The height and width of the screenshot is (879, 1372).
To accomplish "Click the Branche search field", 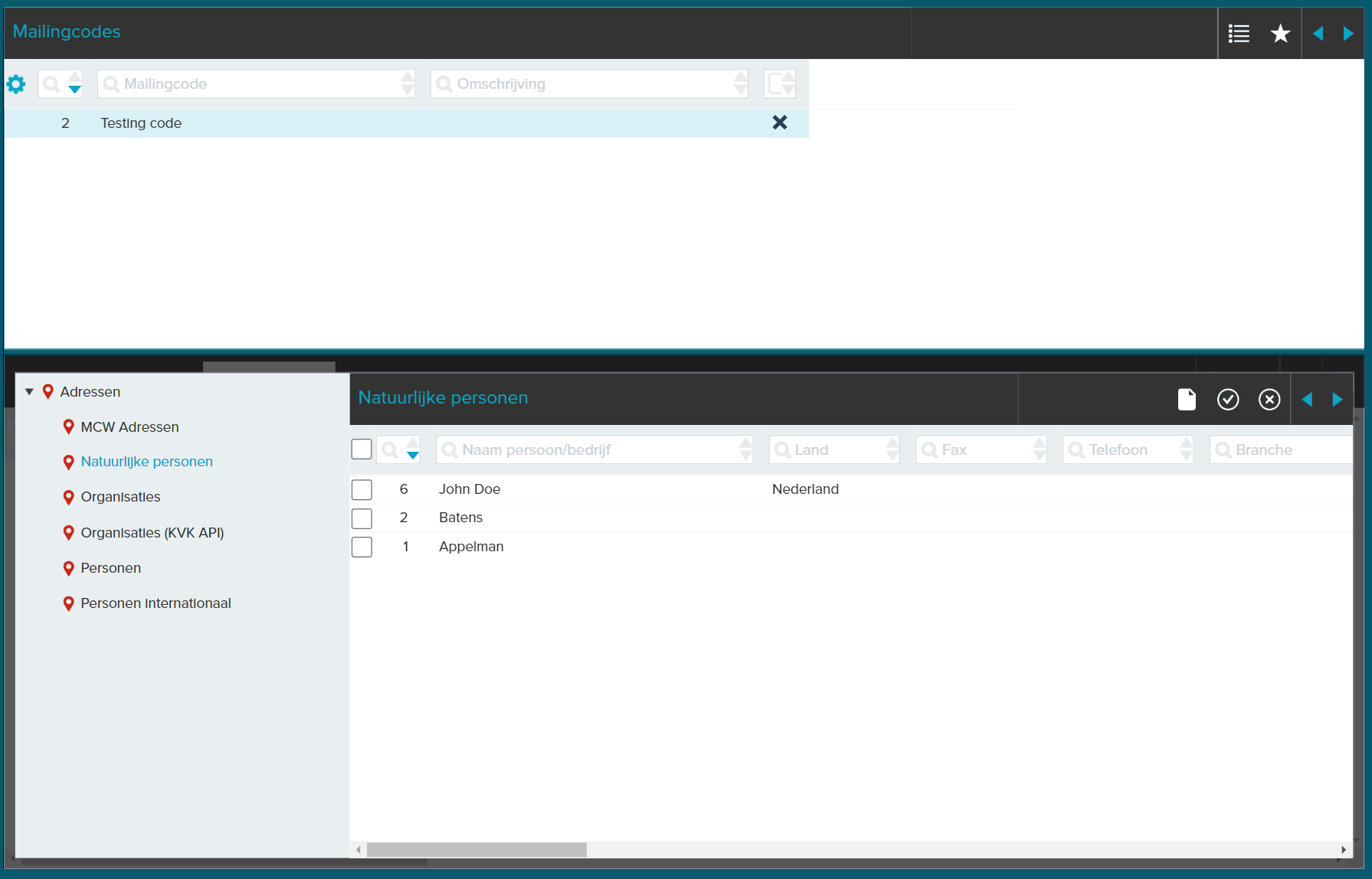I will 1281,449.
